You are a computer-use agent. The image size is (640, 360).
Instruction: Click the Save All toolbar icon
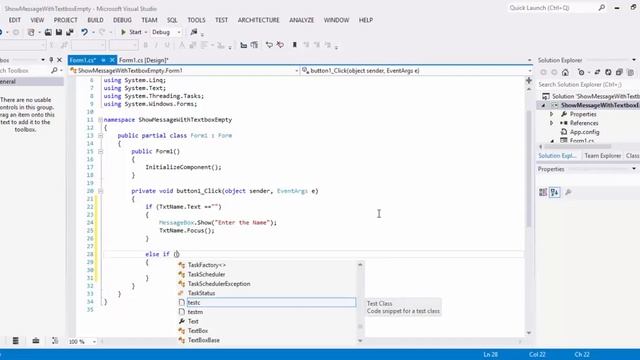70,32
